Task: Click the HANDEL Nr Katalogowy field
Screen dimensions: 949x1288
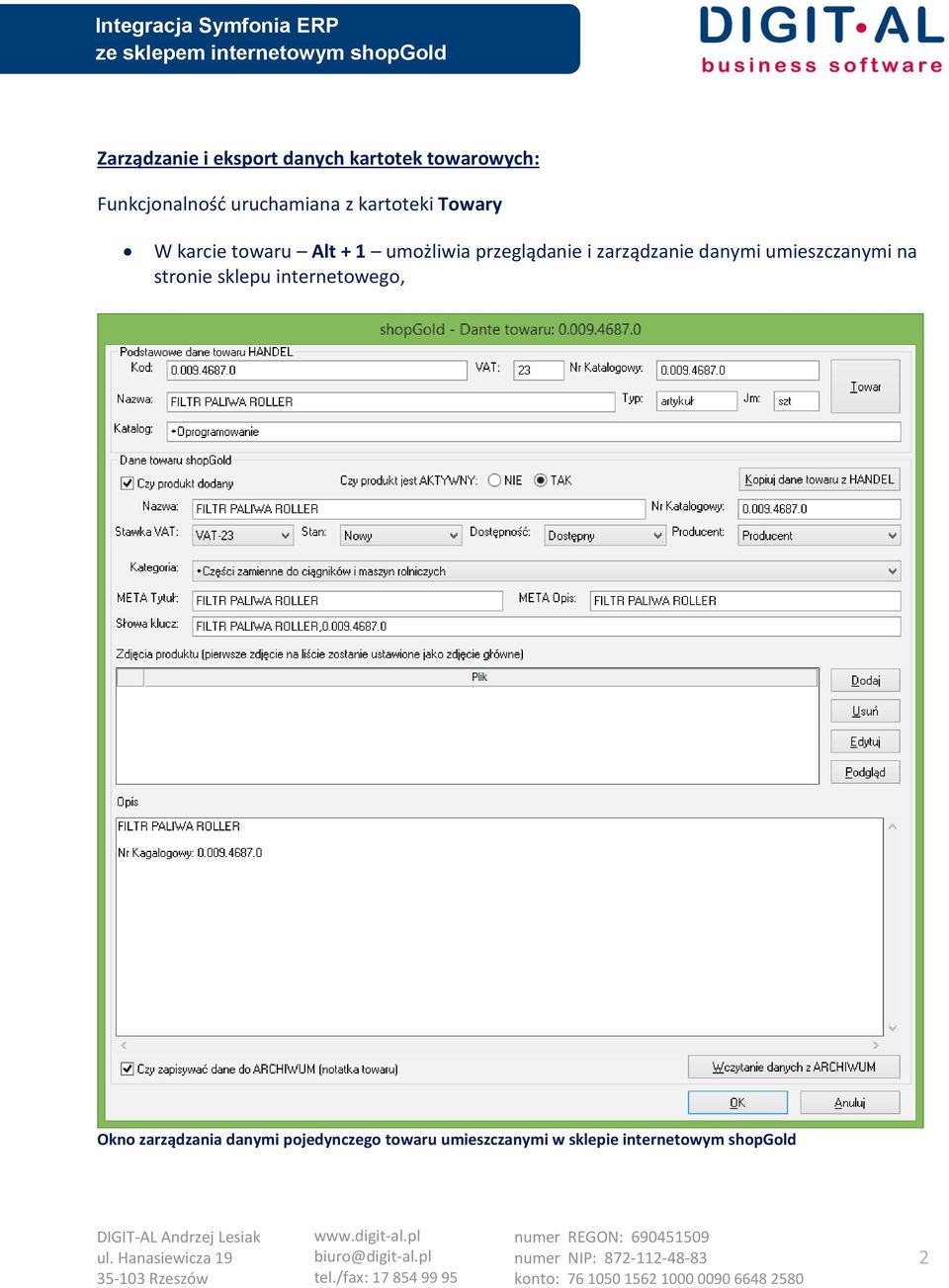Action: click(x=738, y=370)
